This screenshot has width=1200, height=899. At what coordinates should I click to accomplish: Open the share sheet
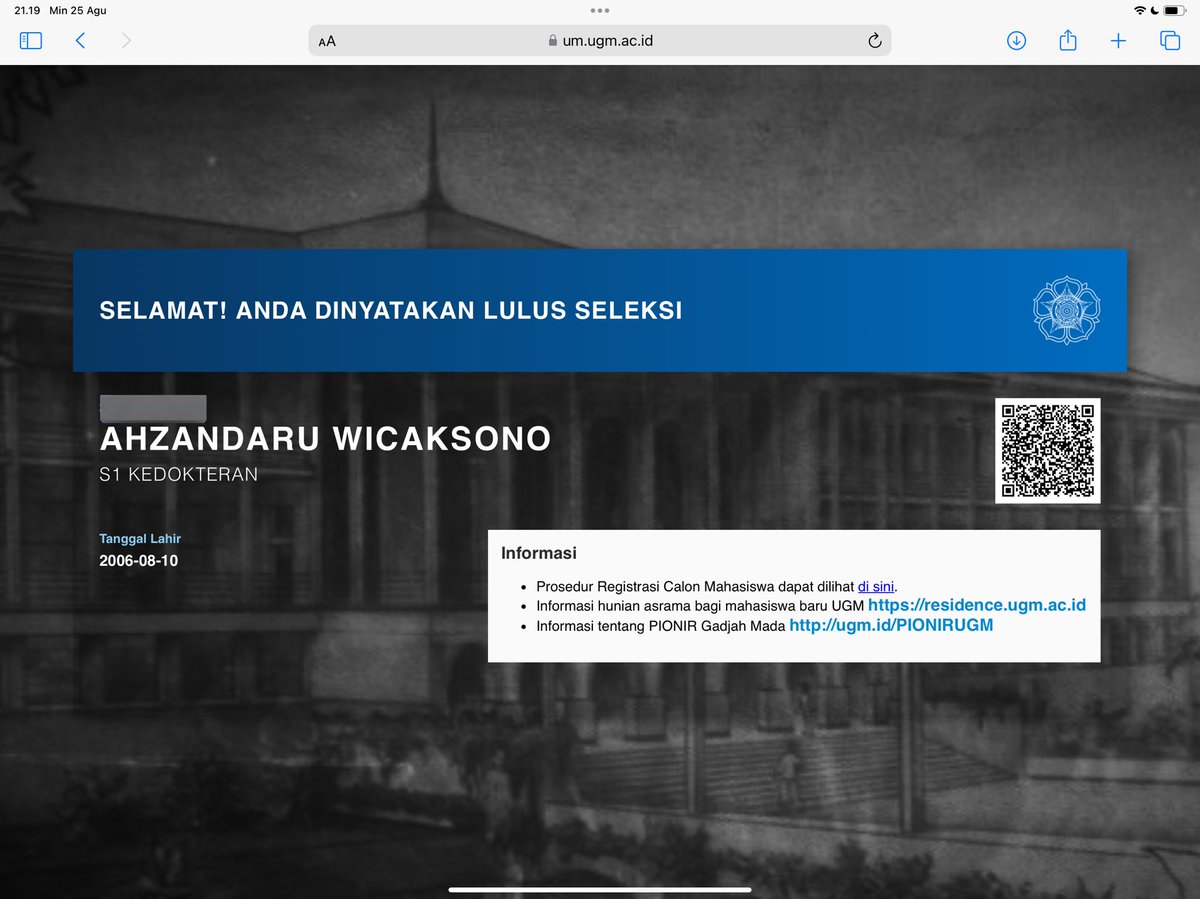(1067, 40)
